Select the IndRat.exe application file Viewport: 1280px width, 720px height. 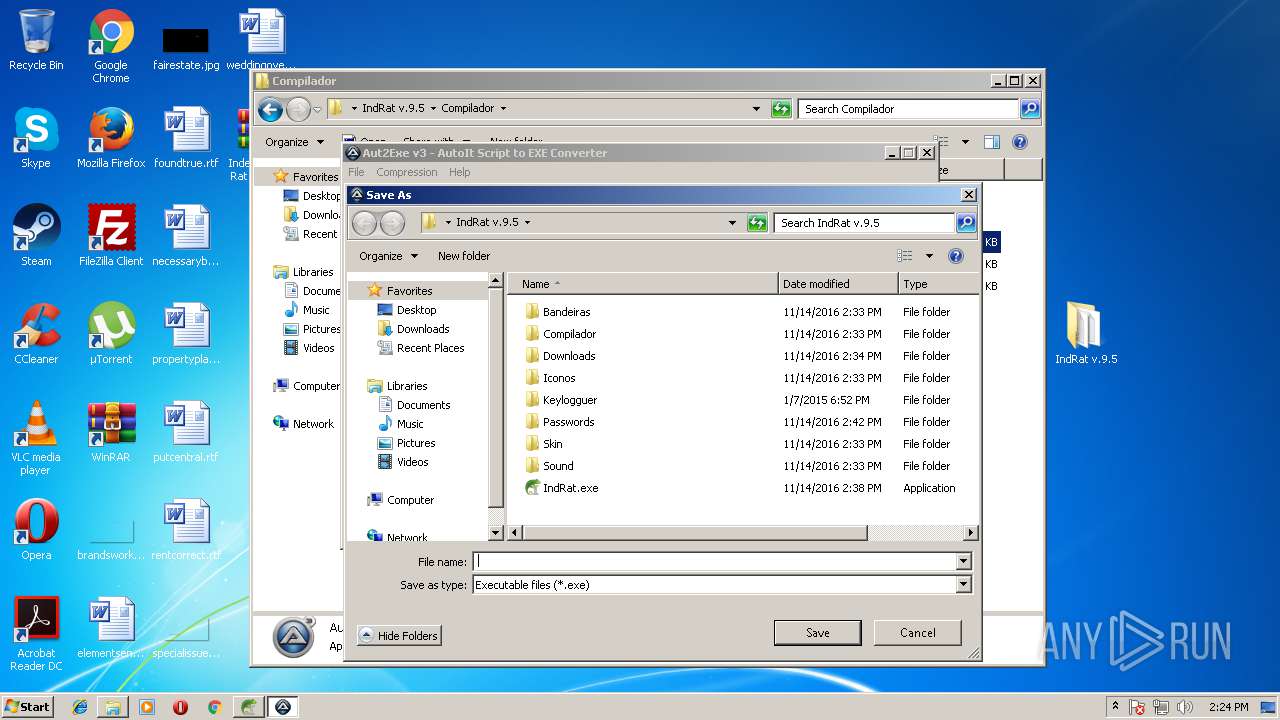point(570,488)
